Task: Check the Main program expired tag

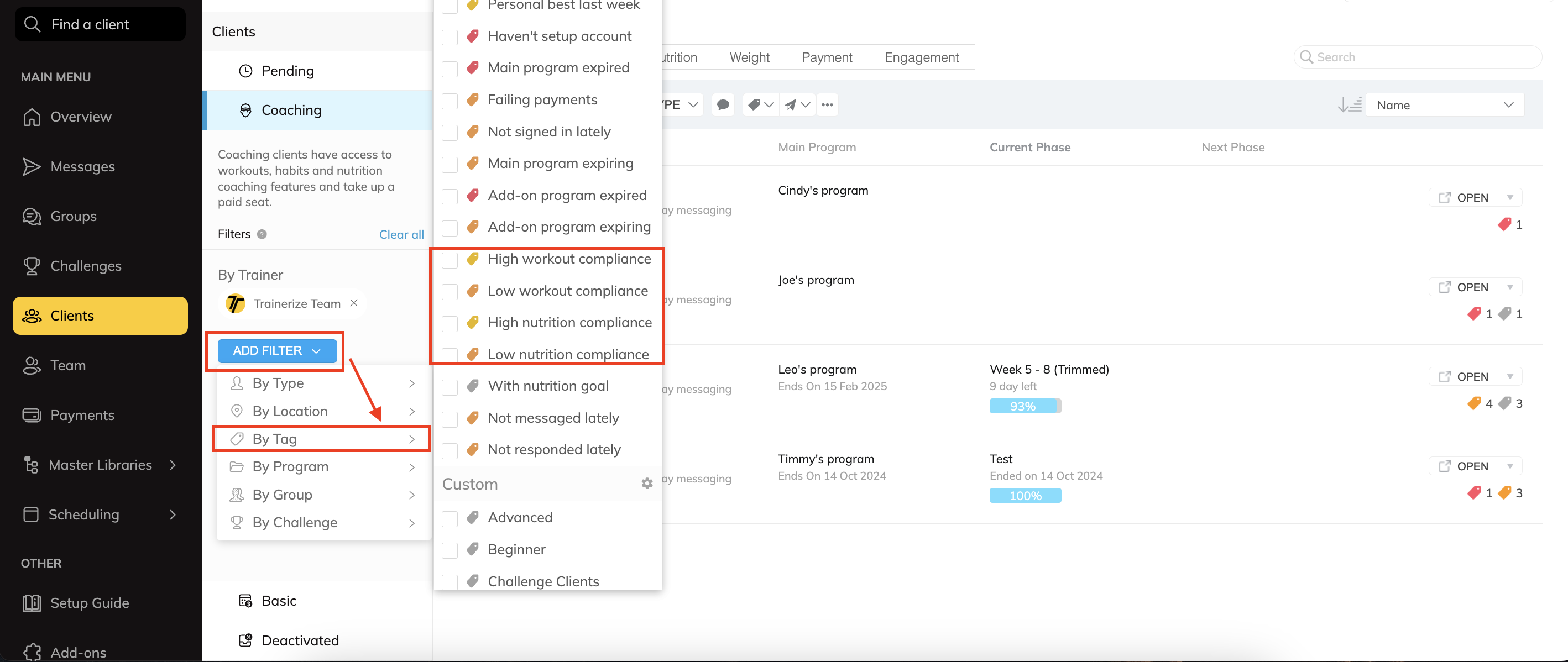Action: 450,69
